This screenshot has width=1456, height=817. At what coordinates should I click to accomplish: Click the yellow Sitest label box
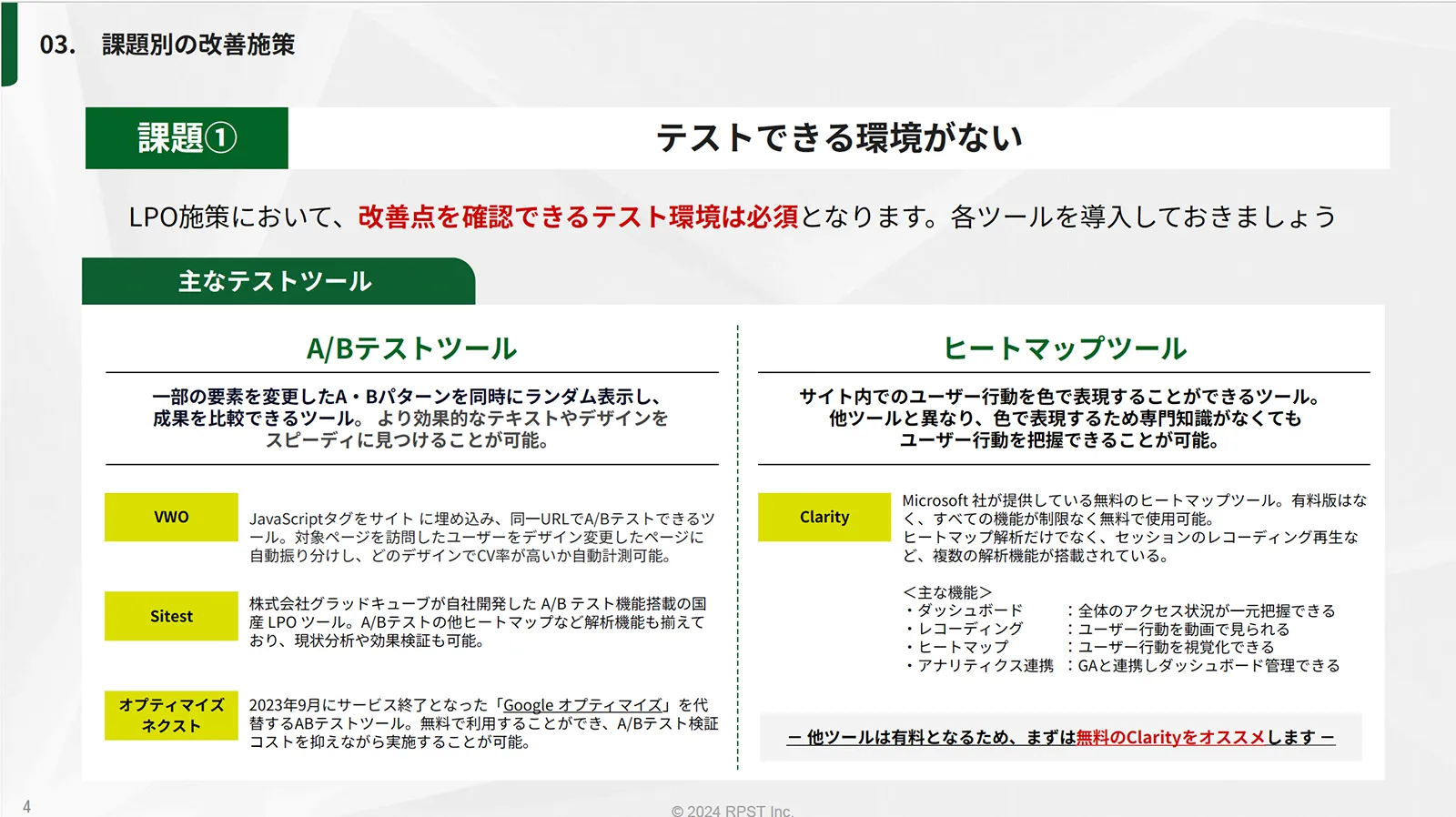[171, 616]
